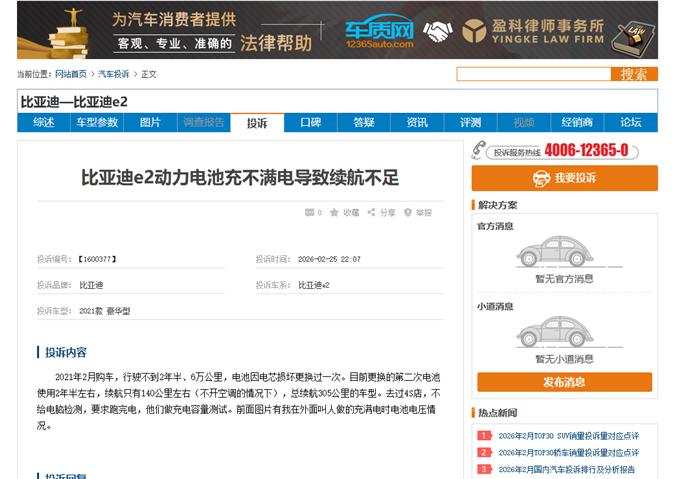This screenshot has width=700, height=479.
Task: Click the 我要投诉 orange button
Action: [x=564, y=178]
